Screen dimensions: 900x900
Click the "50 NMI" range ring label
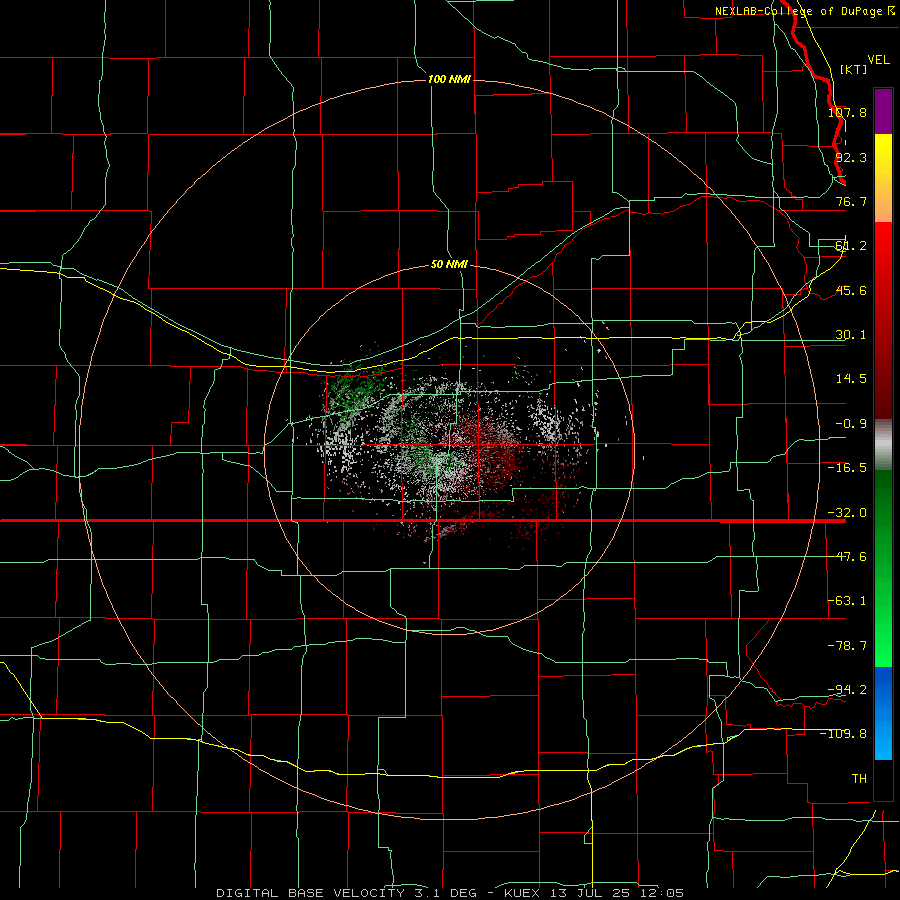449,264
